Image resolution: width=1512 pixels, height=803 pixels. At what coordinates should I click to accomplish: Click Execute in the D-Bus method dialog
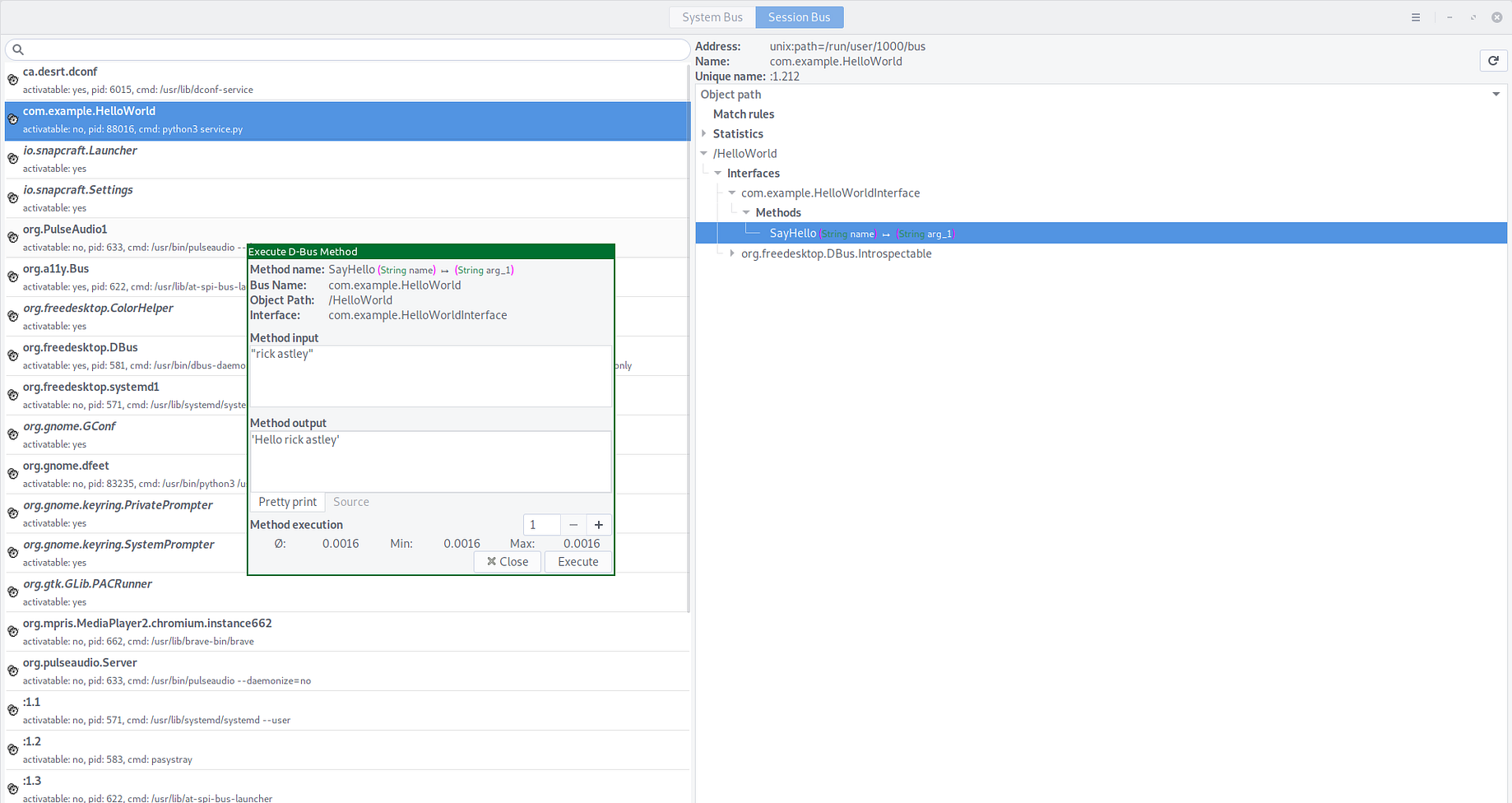pos(578,562)
